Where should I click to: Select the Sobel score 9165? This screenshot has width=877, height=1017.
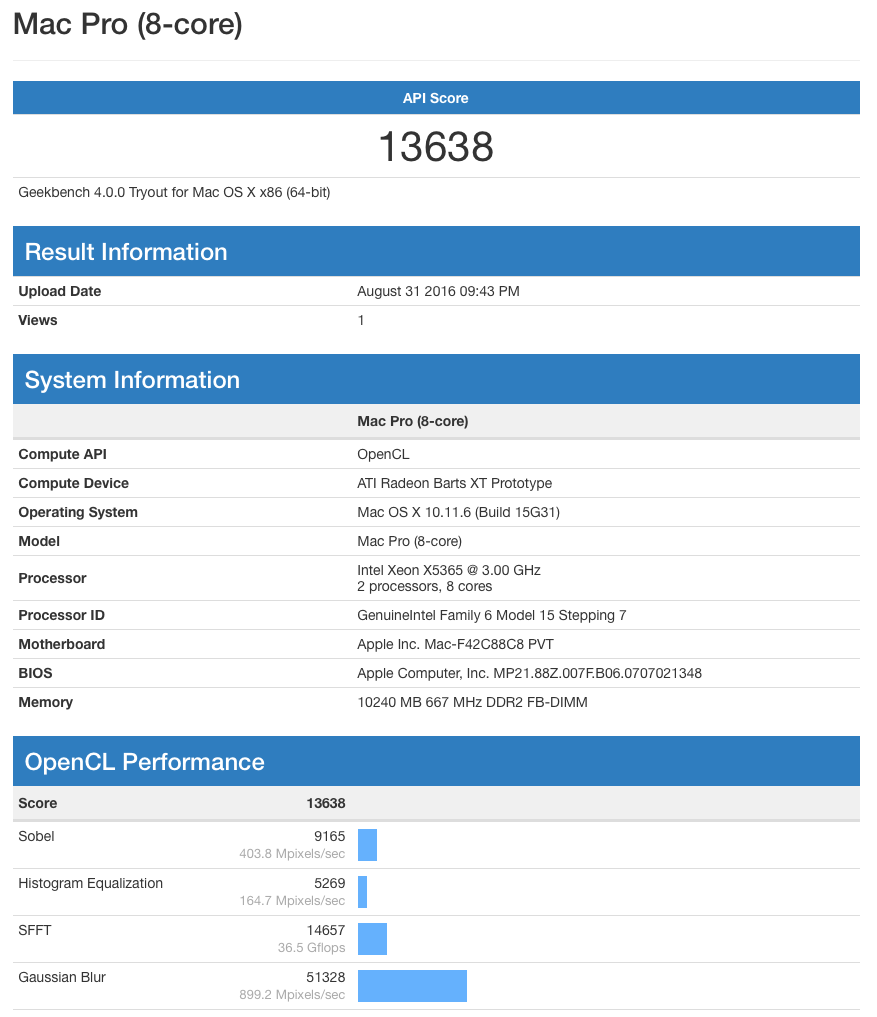pos(330,837)
